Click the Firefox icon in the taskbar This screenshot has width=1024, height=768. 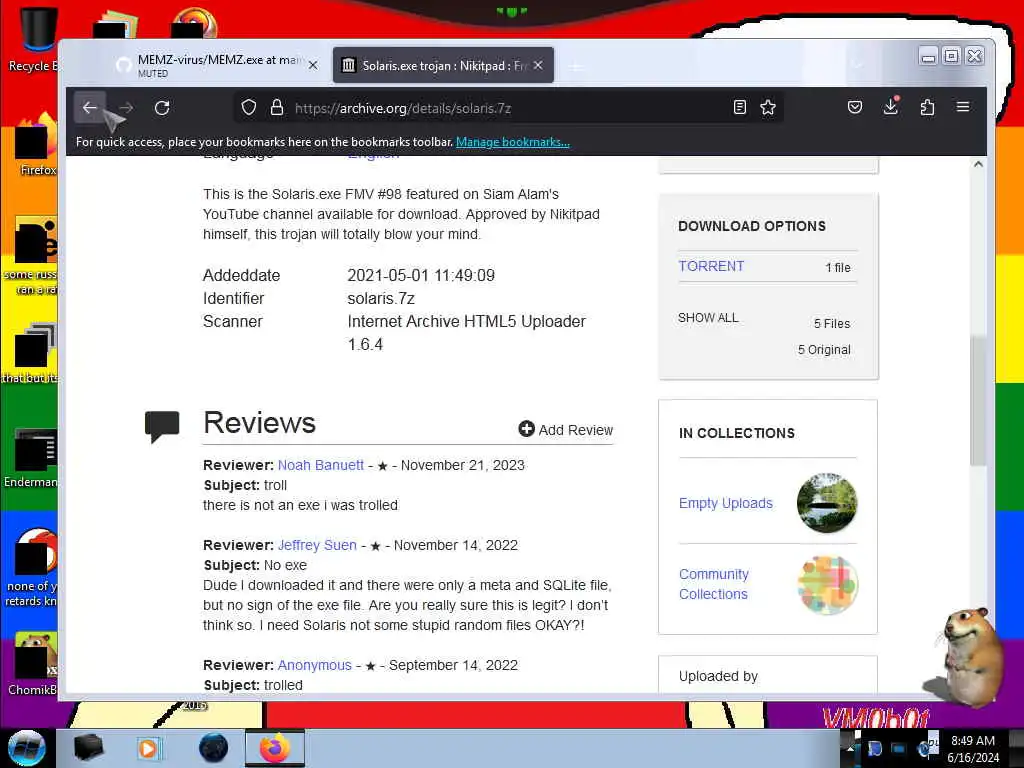tap(275, 748)
